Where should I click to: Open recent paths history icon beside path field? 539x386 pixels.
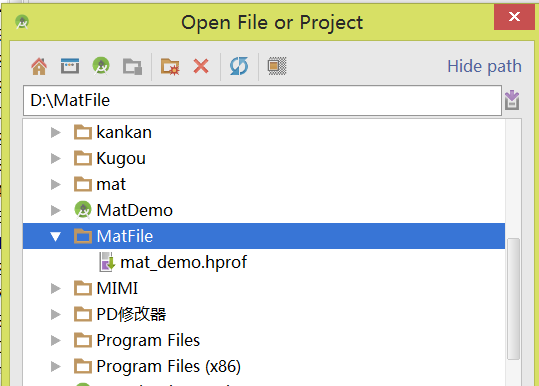512,100
